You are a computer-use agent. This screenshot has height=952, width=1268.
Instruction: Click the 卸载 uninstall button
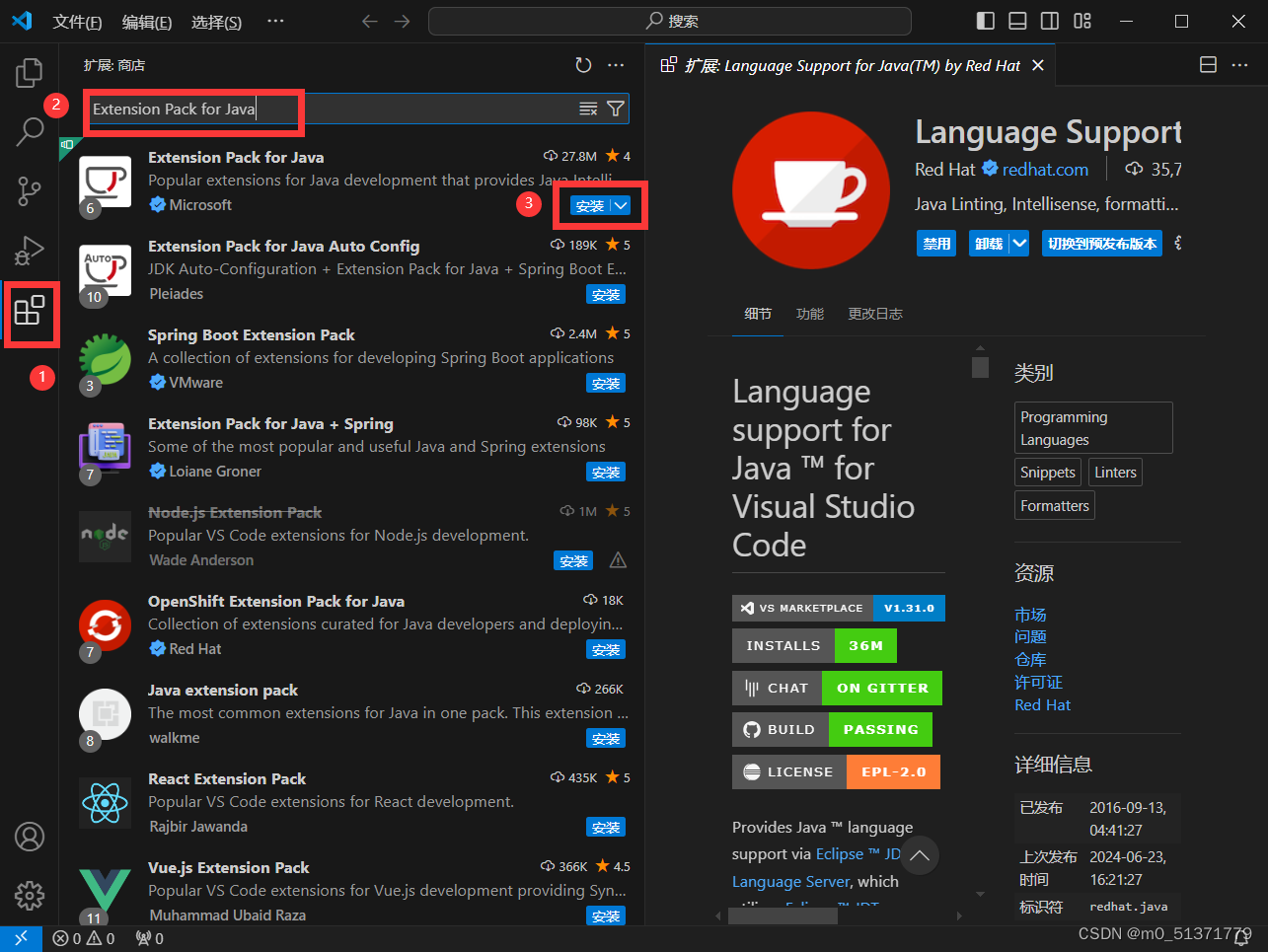pyautogui.click(x=989, y=244)
